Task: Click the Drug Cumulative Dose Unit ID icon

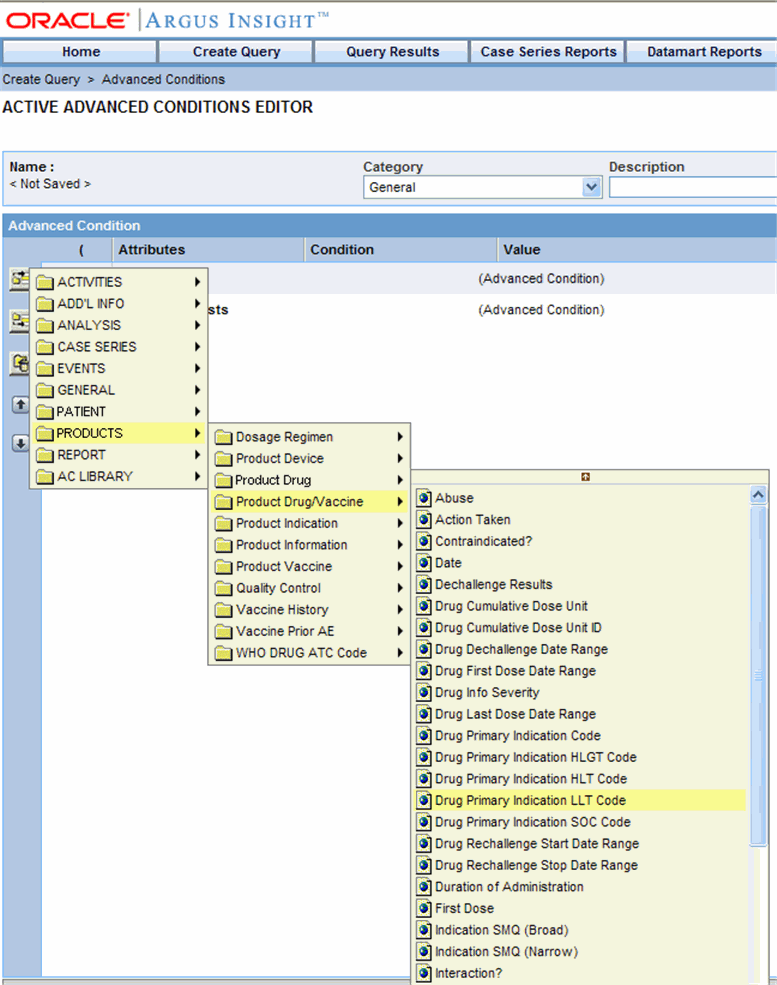Action: 424,628
